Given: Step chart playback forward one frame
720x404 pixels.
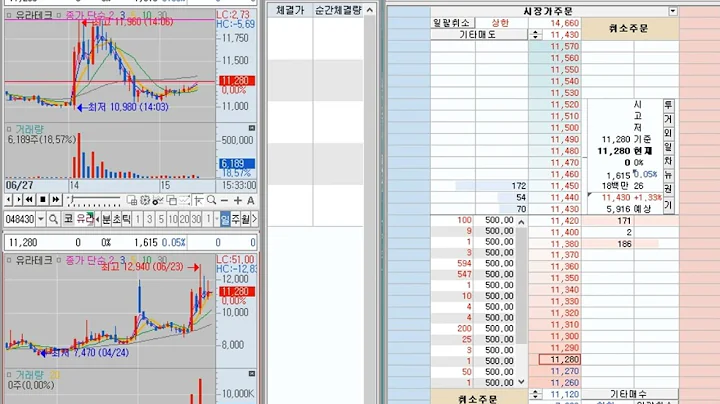Looking at the screenshot, I should click(x=18, y=200).
